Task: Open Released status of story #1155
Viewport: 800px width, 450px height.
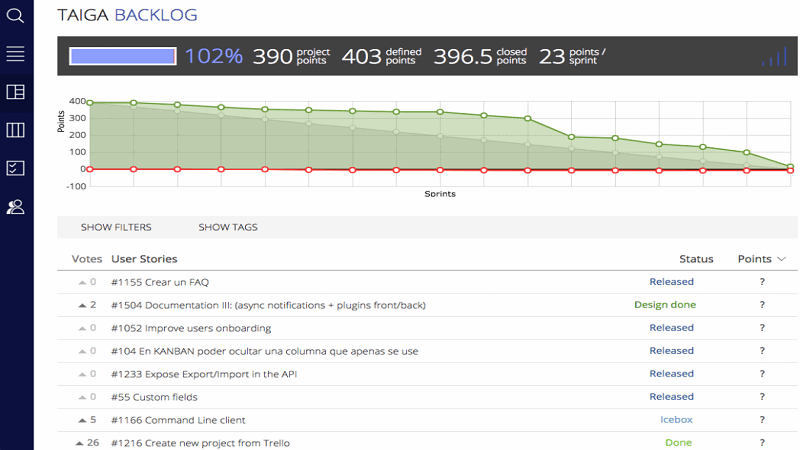Action: [x=671, y=282]
